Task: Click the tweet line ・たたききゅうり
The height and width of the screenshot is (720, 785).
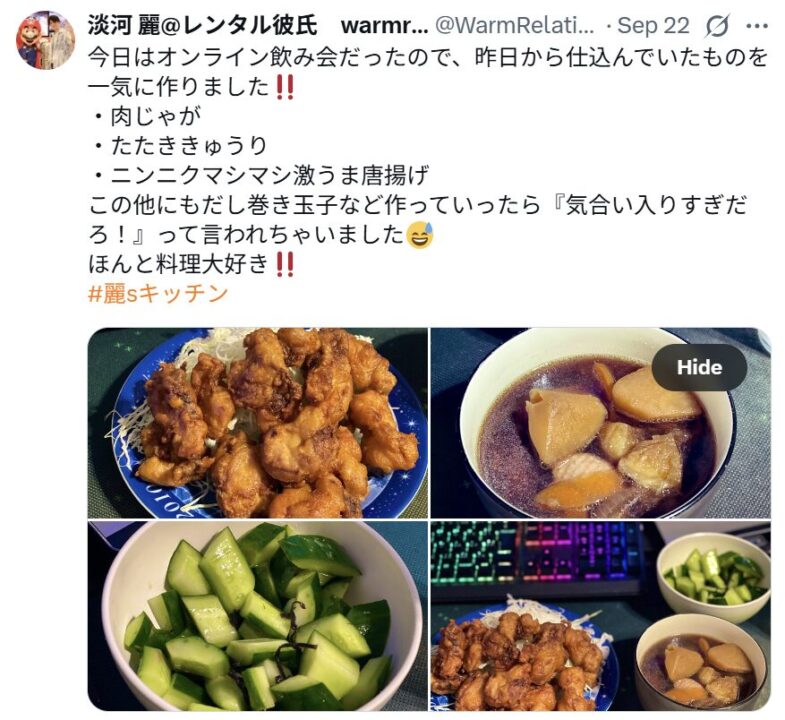Action: [179, 146]
